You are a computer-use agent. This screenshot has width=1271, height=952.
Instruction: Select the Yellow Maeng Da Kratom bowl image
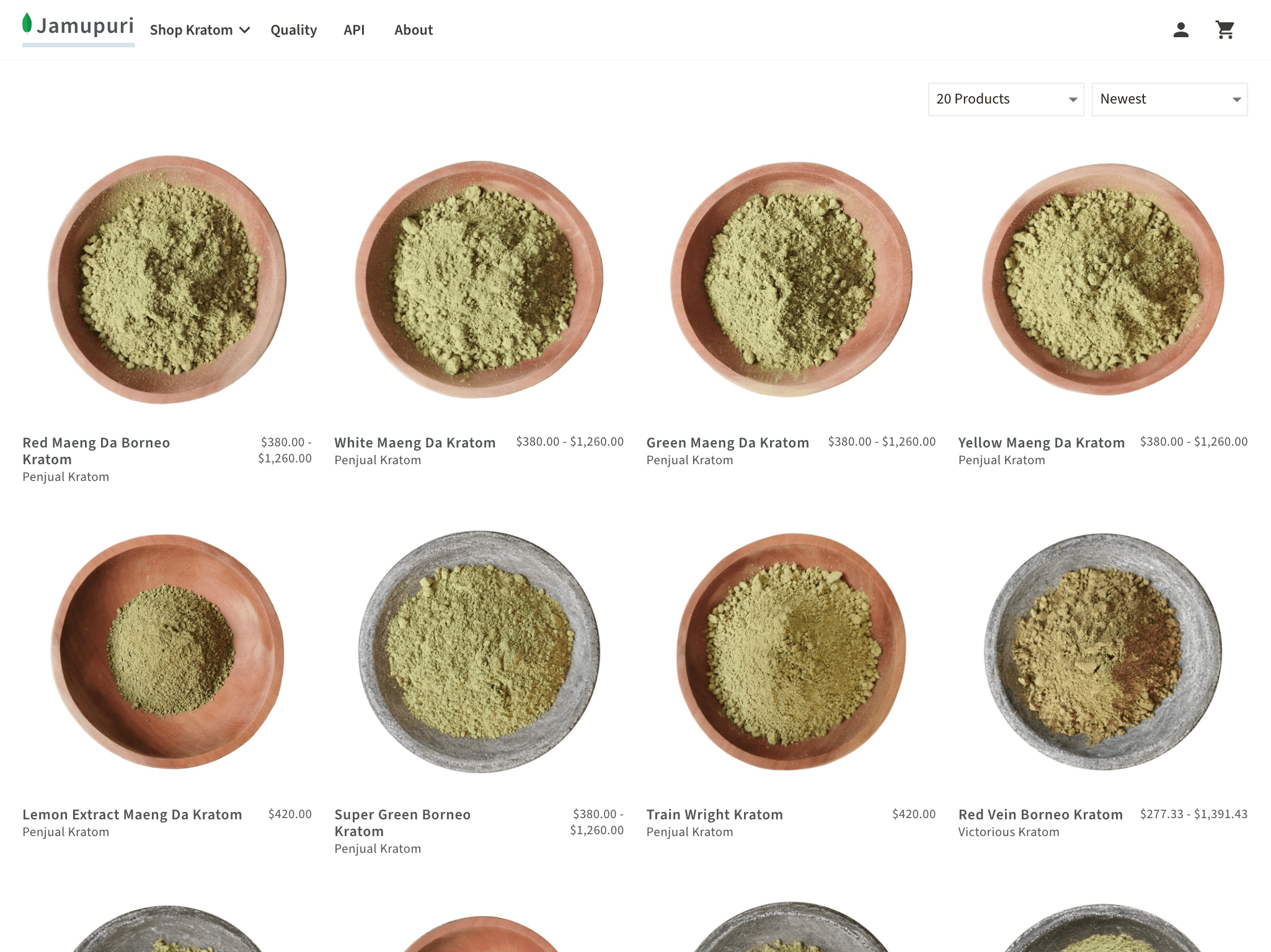(x=1103, y=279)
